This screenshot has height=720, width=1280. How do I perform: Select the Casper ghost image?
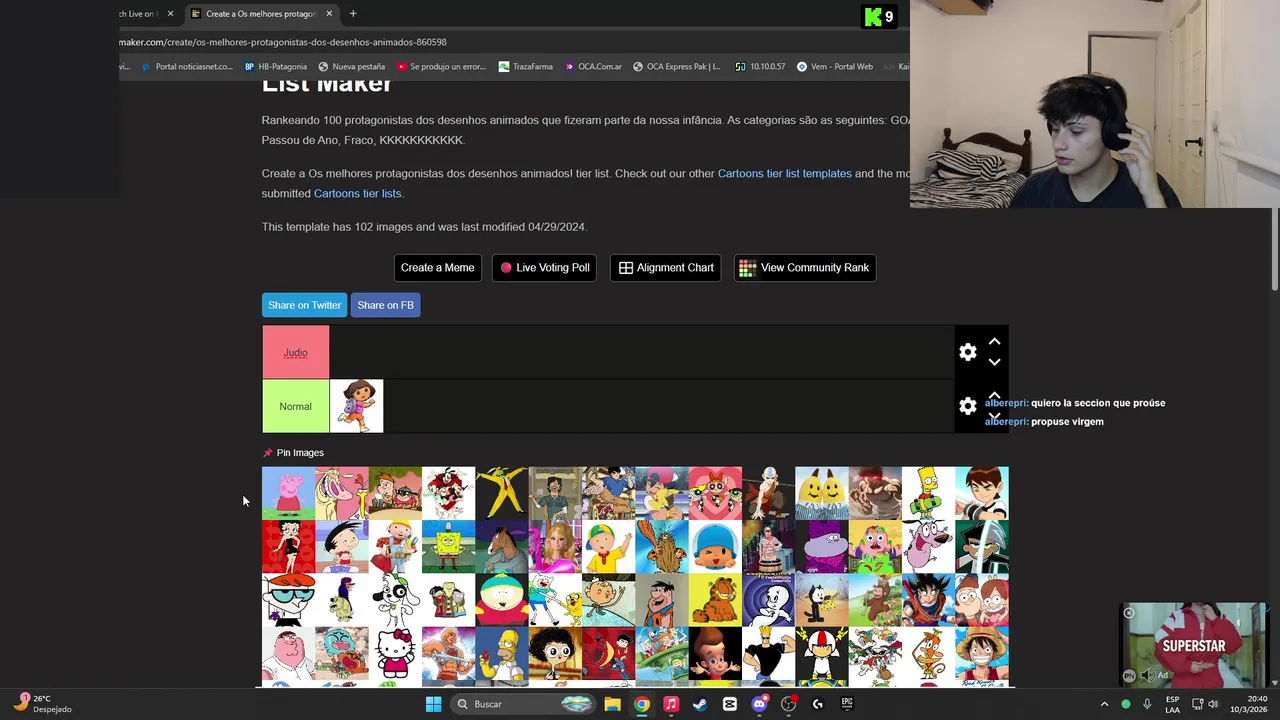point(768,600)
